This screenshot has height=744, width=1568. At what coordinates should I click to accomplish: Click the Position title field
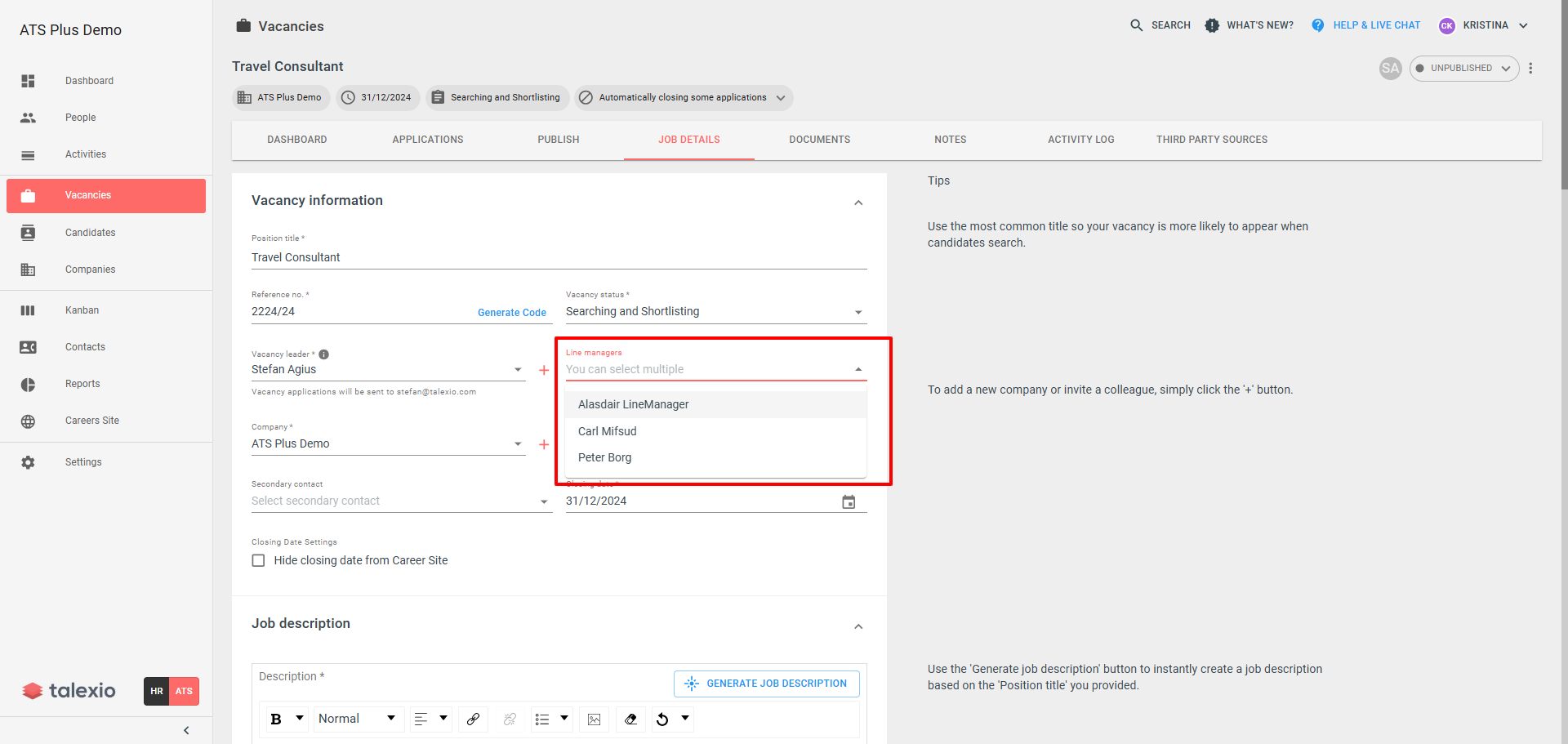(x=559, y=257)
